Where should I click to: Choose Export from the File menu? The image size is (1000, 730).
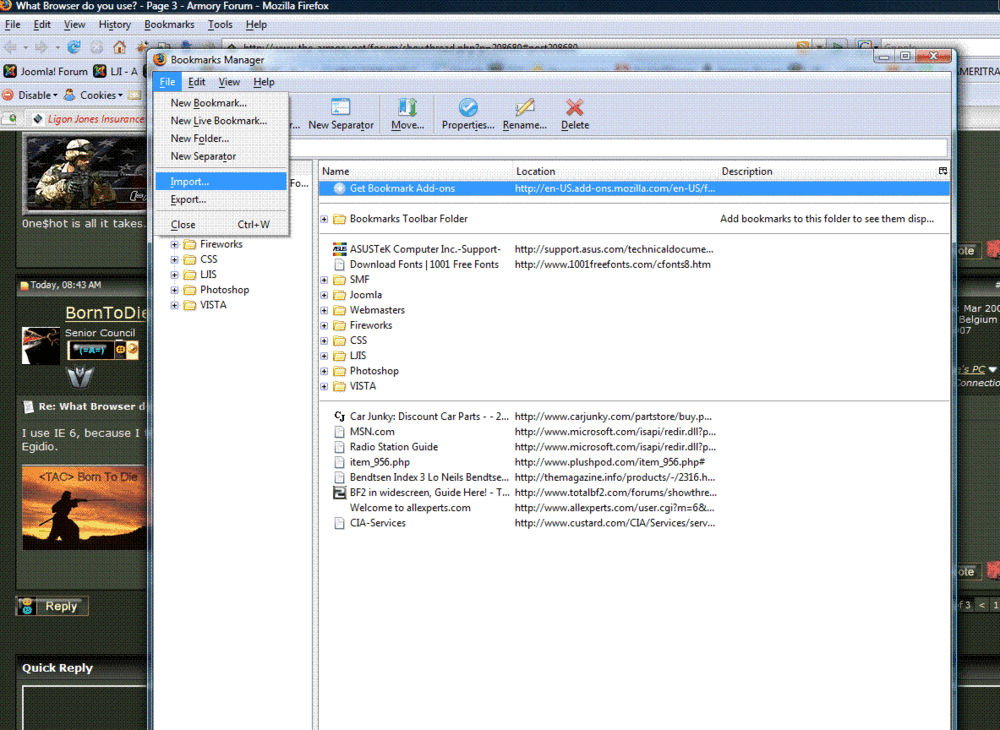pos(188,200)
